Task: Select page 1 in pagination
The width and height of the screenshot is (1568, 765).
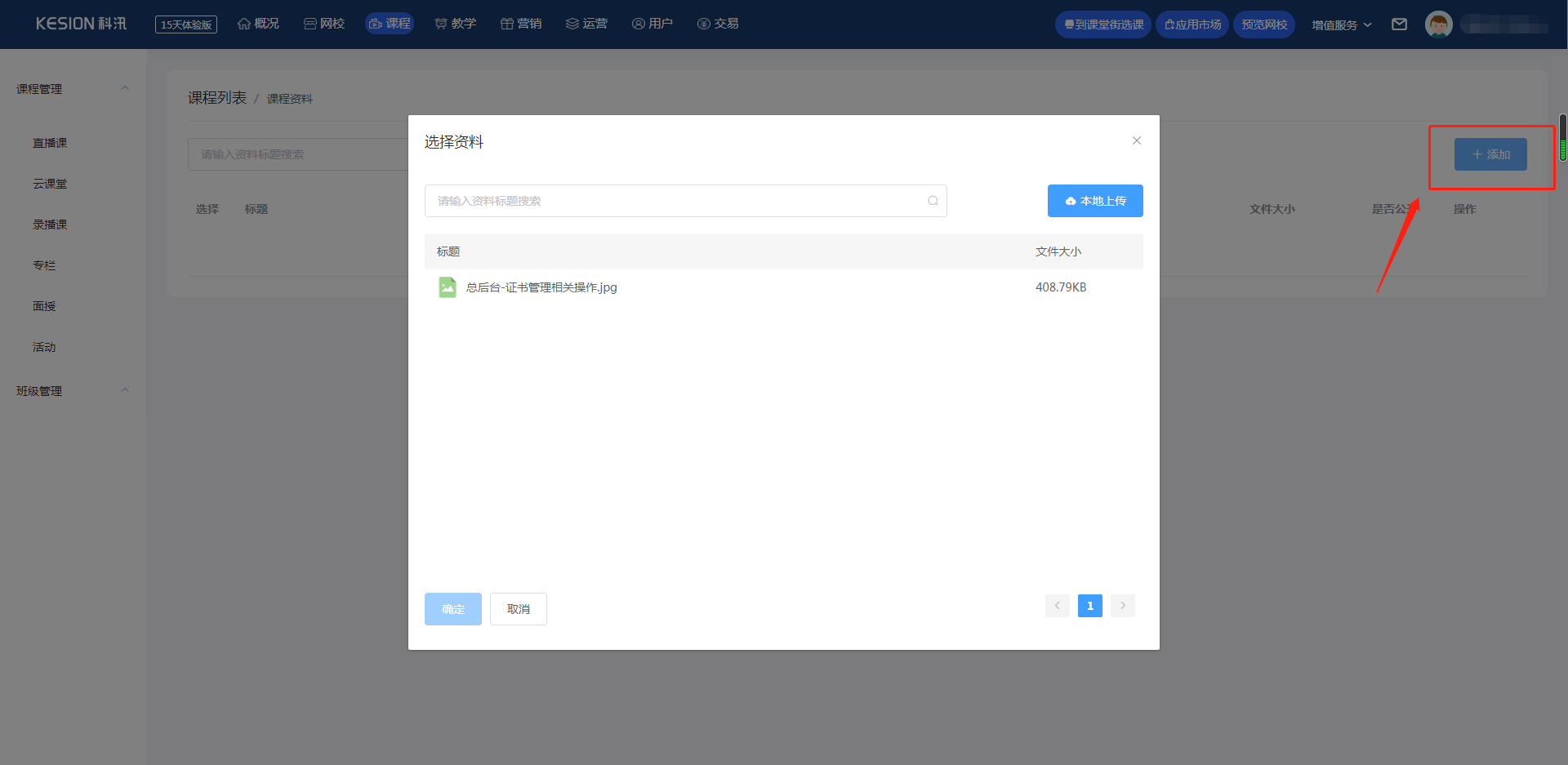Action: point(1089,606)
